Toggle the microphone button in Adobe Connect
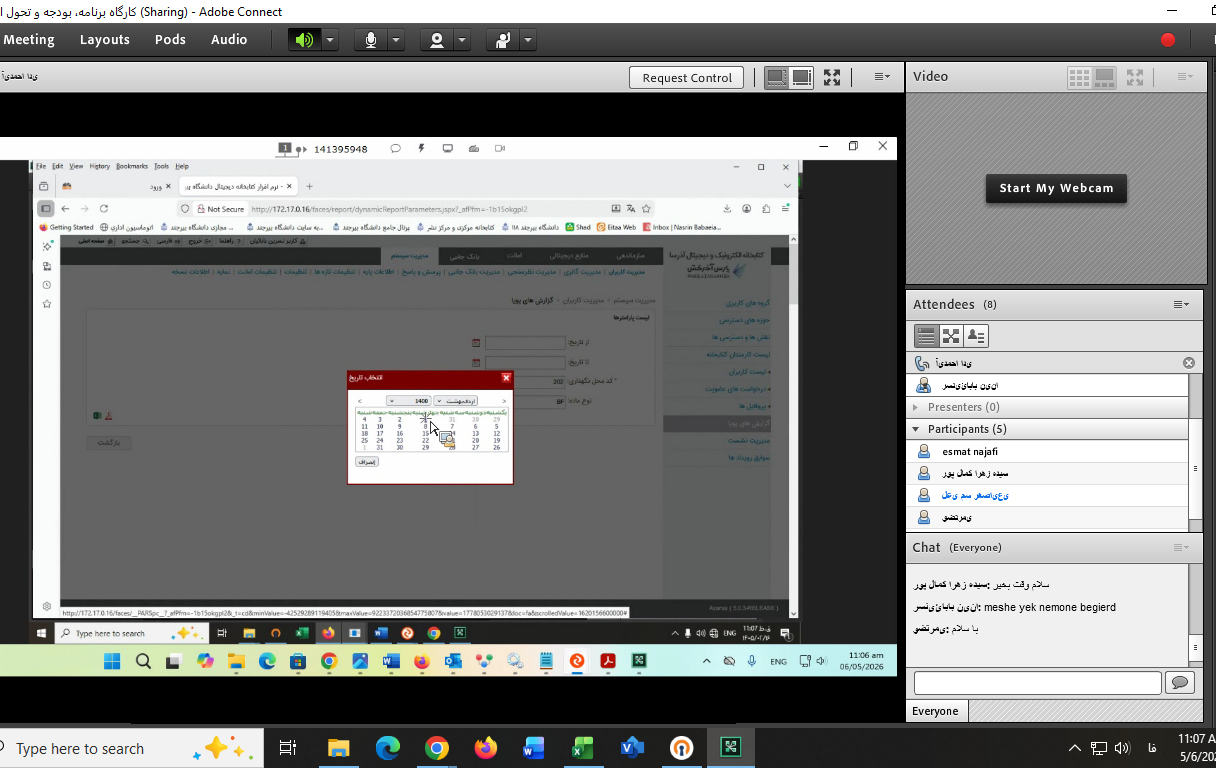1216x768 pixels. [x=371, y=40]
